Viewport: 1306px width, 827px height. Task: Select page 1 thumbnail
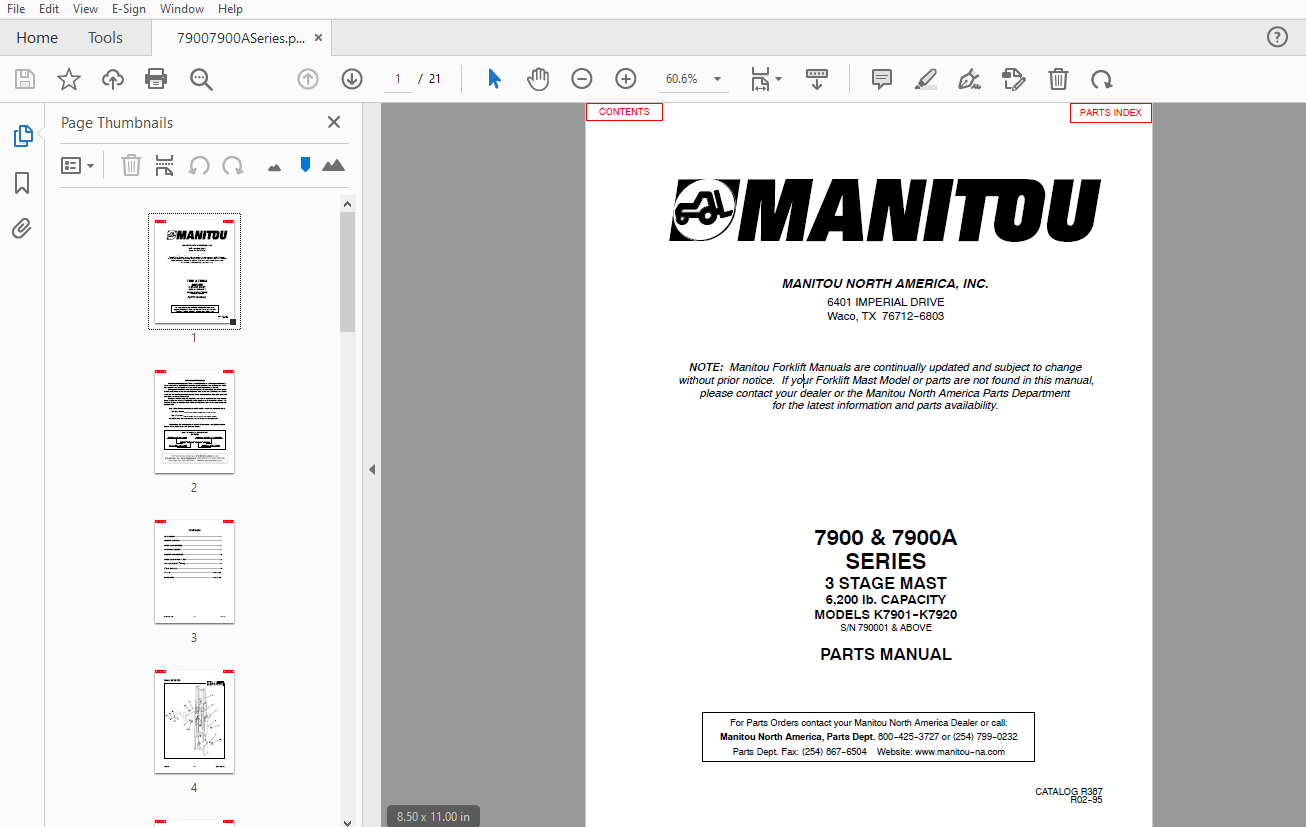click(x=194, y=271)
